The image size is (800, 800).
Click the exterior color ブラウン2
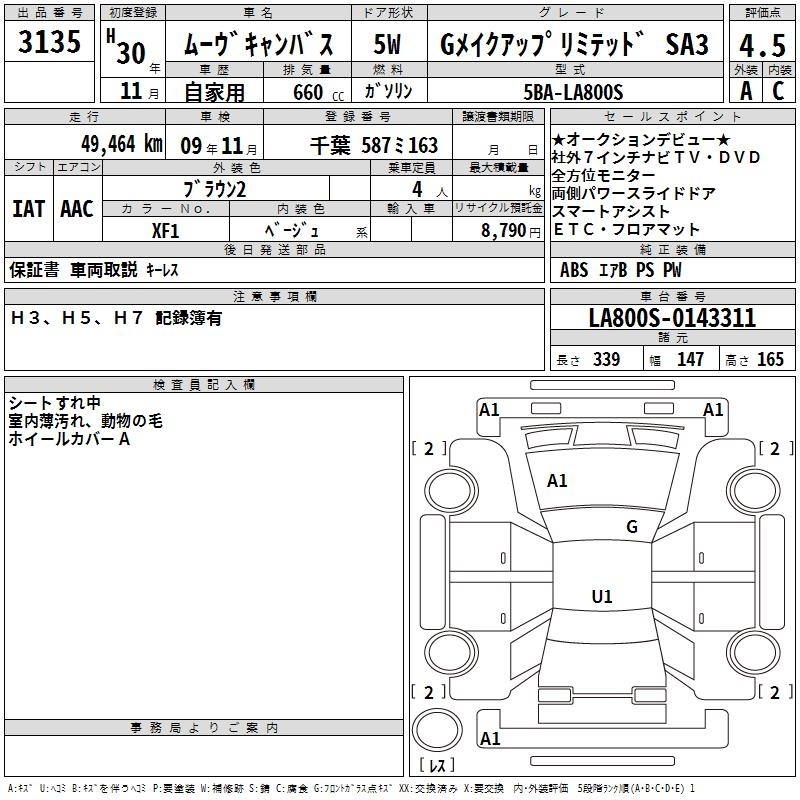(215, 189)
